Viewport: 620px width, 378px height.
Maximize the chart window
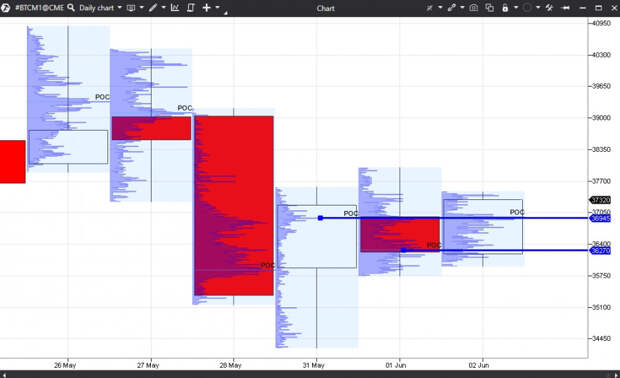[x=599, y=8]
